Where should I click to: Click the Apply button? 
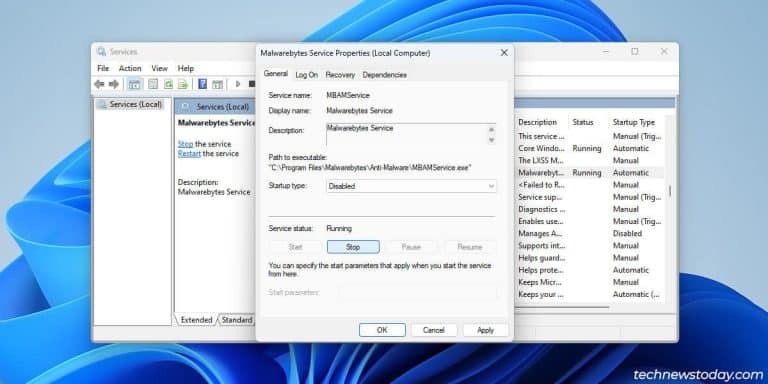(x=485, y=330)
